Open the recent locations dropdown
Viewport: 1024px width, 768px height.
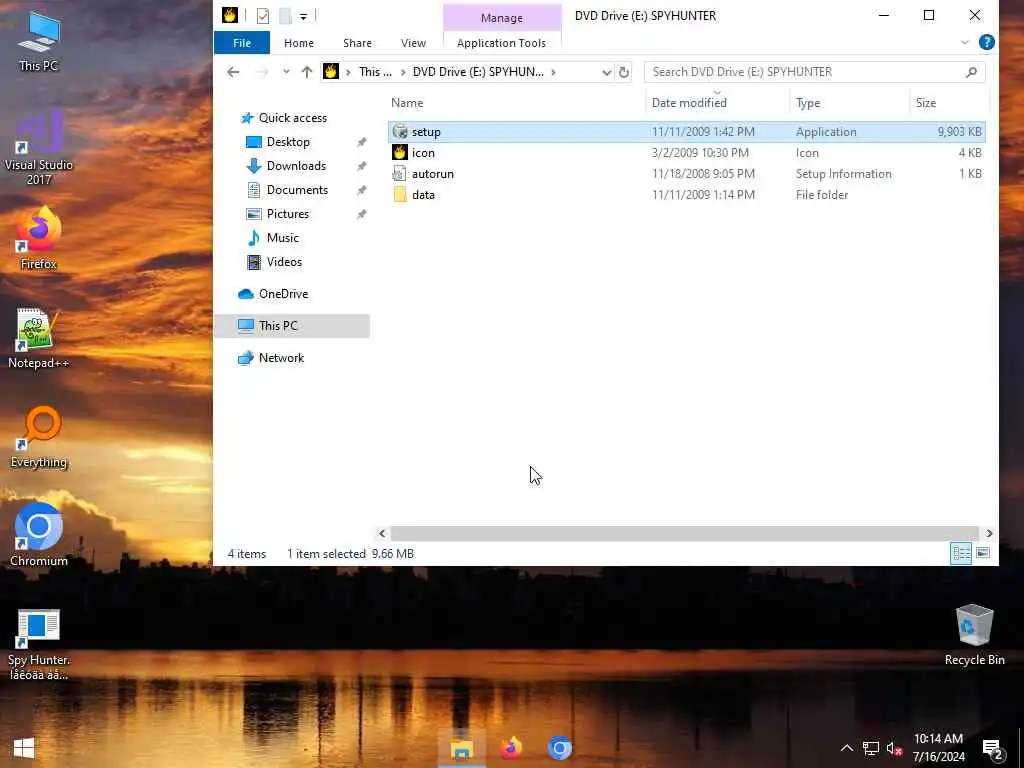coord(286,72)
